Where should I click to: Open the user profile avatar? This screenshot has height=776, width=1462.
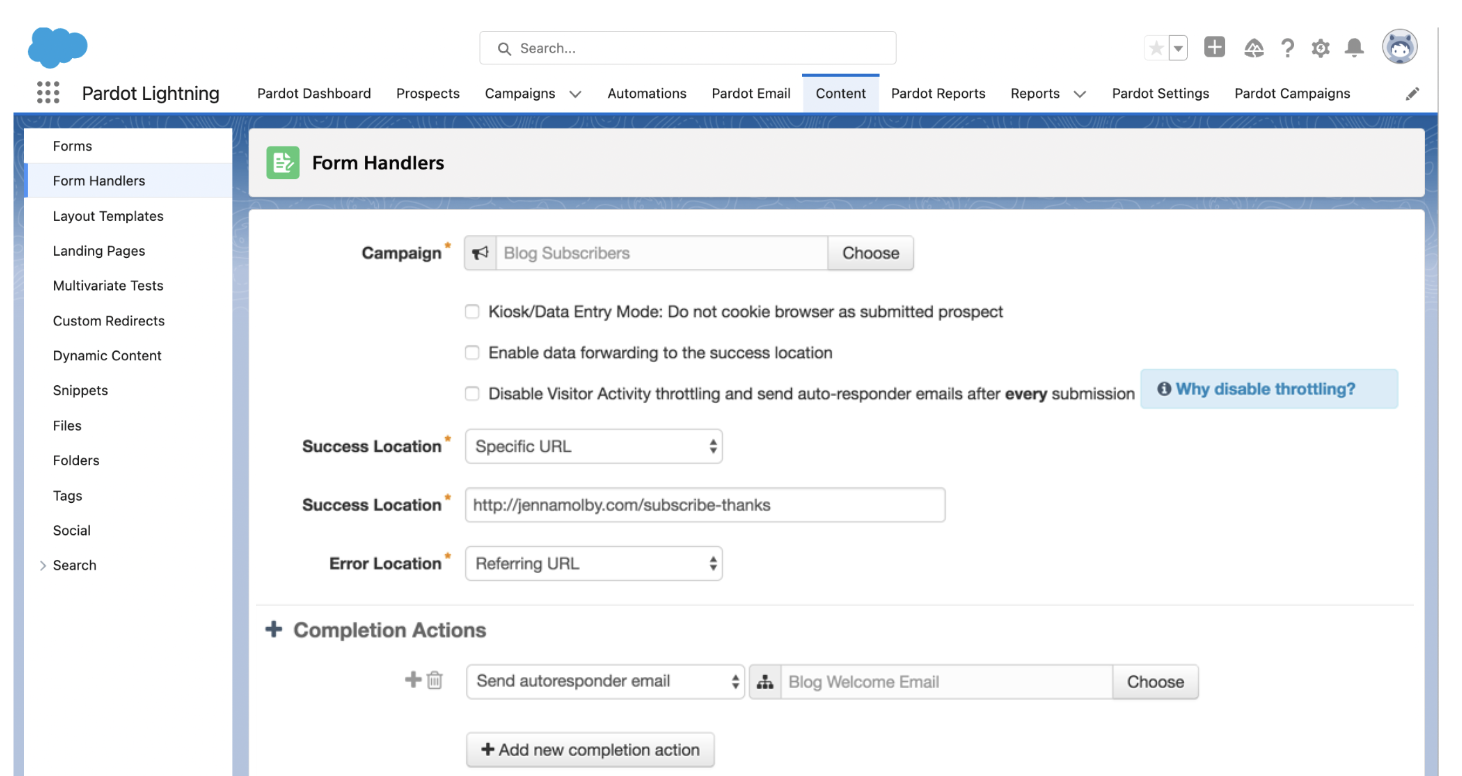1400,47
